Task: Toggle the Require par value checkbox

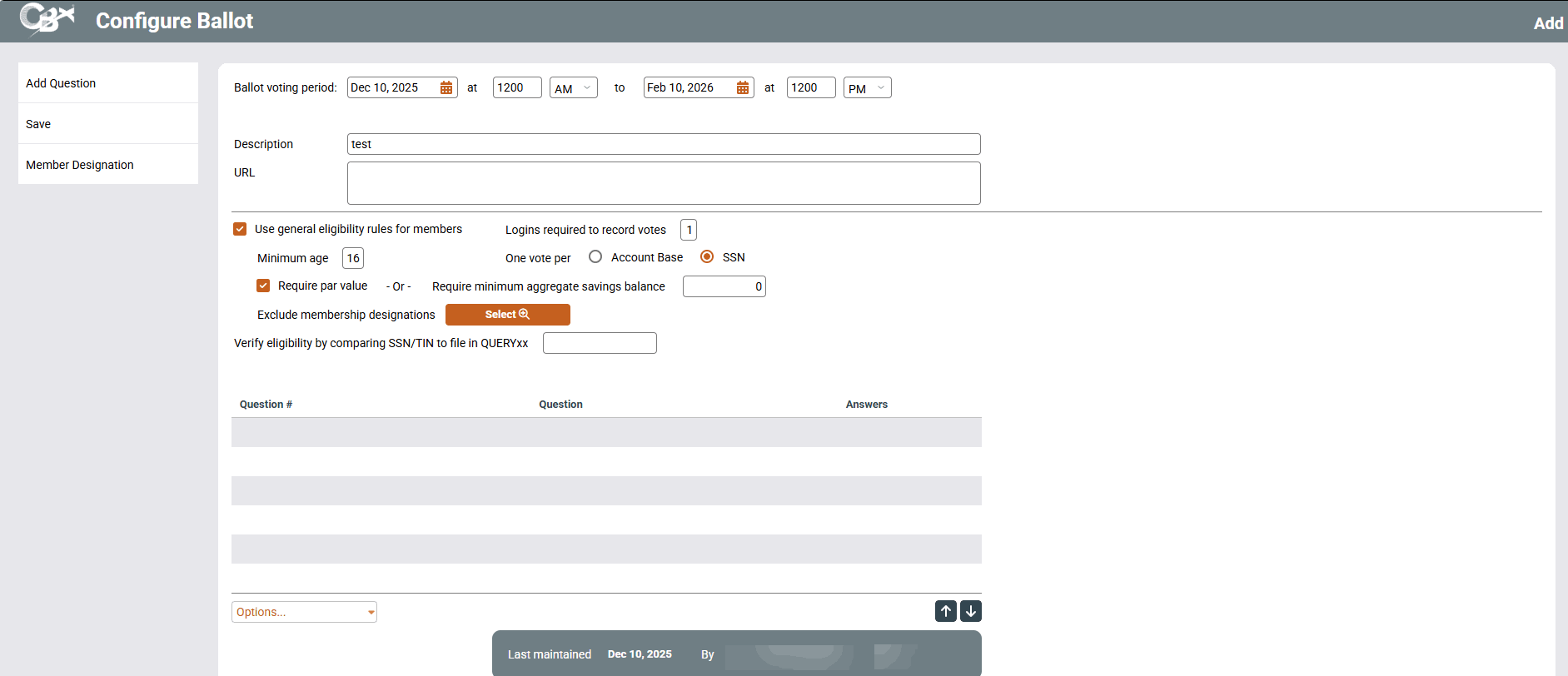Action: pos(263,286)
